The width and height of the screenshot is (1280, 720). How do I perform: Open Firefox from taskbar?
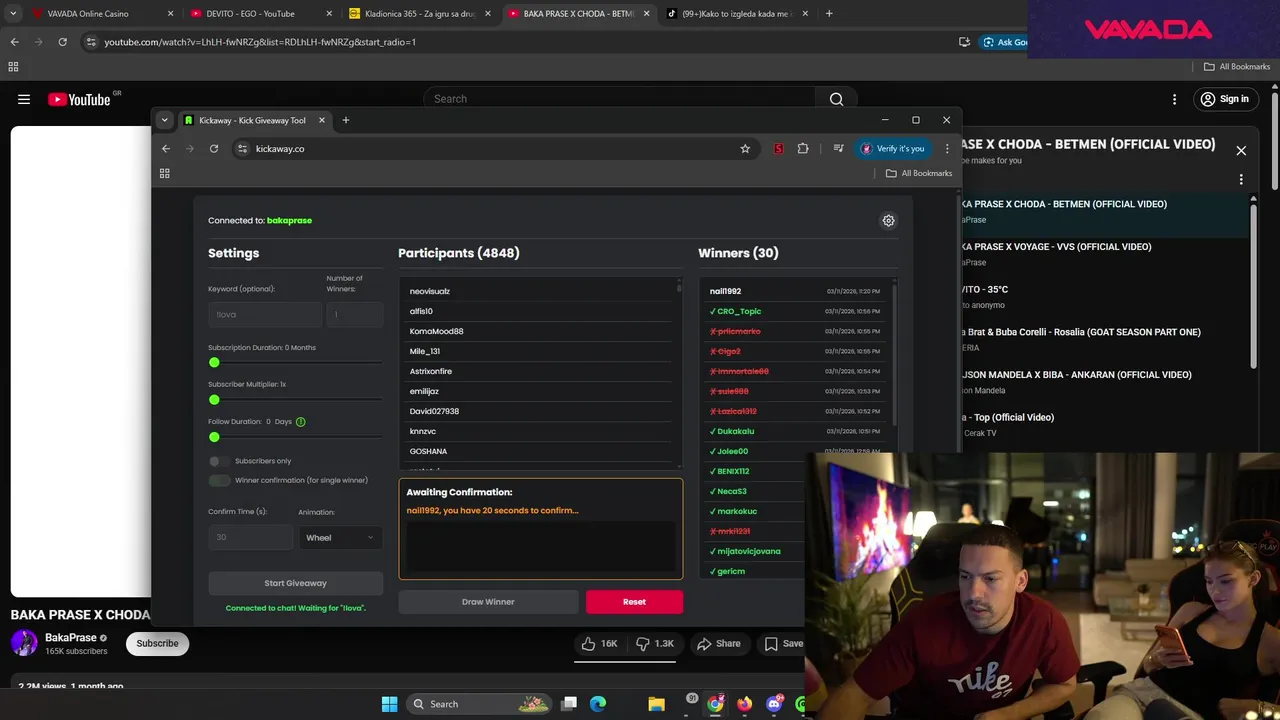click(x=744, y=704)
